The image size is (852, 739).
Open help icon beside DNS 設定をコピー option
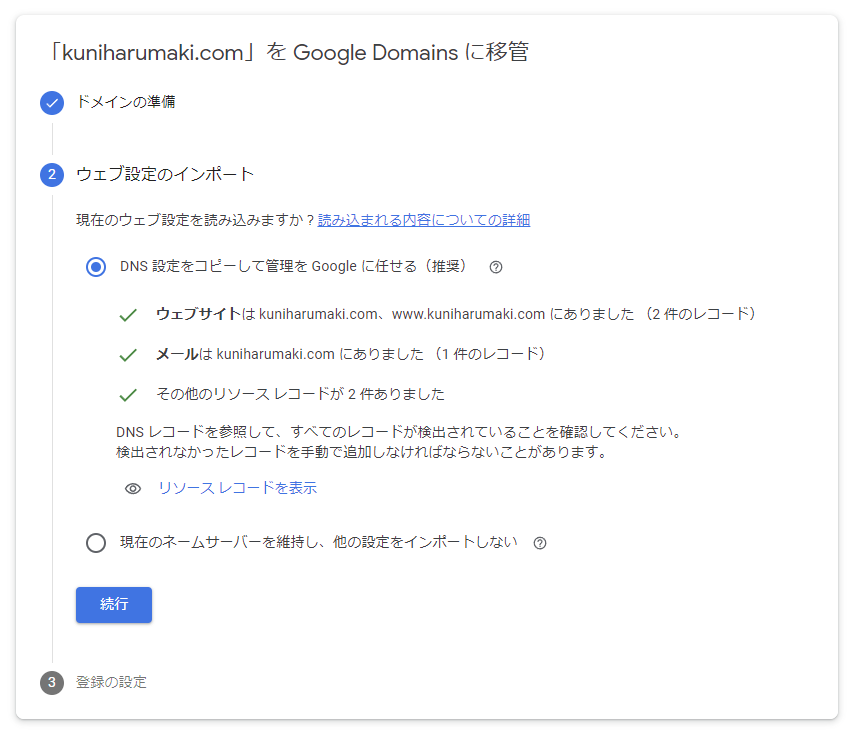point(496,267)
